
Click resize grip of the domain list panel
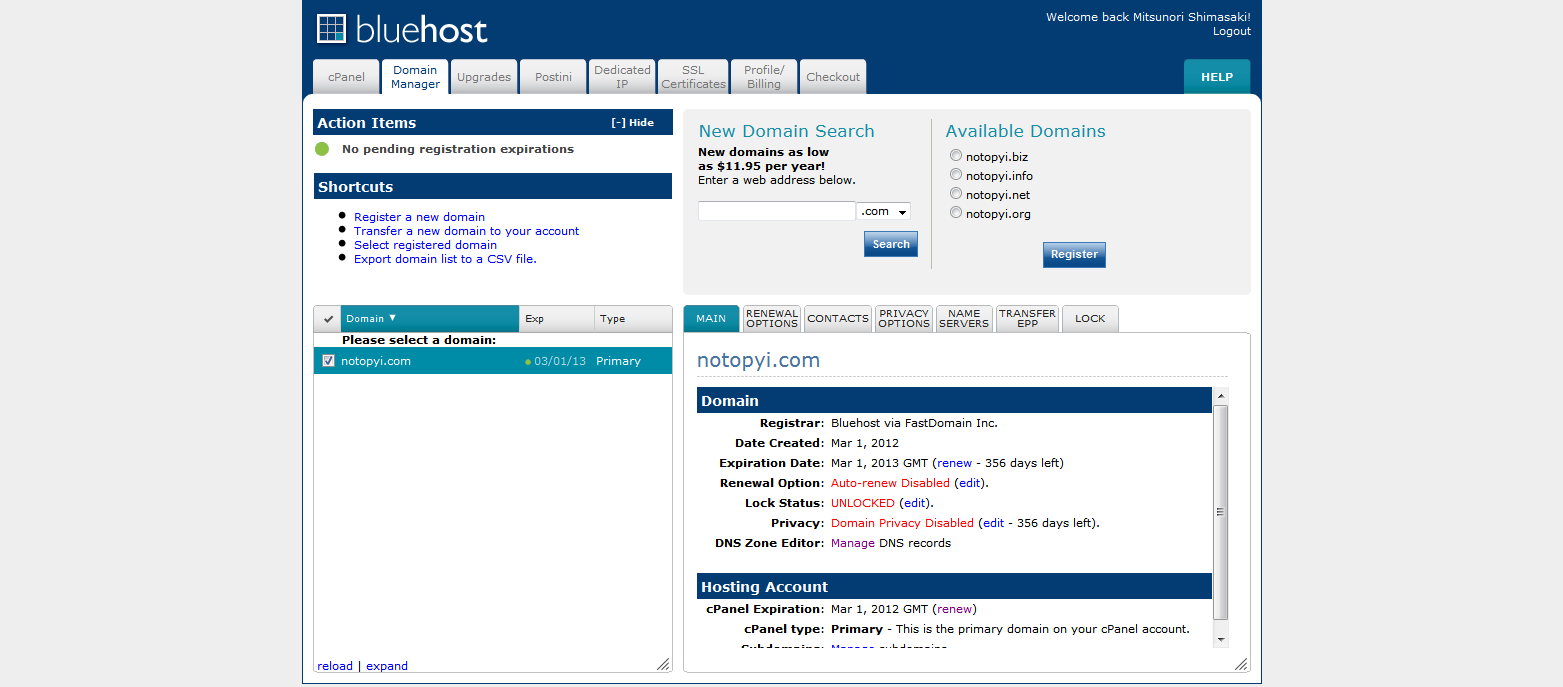pyautogui.click(x=663, y=664)
